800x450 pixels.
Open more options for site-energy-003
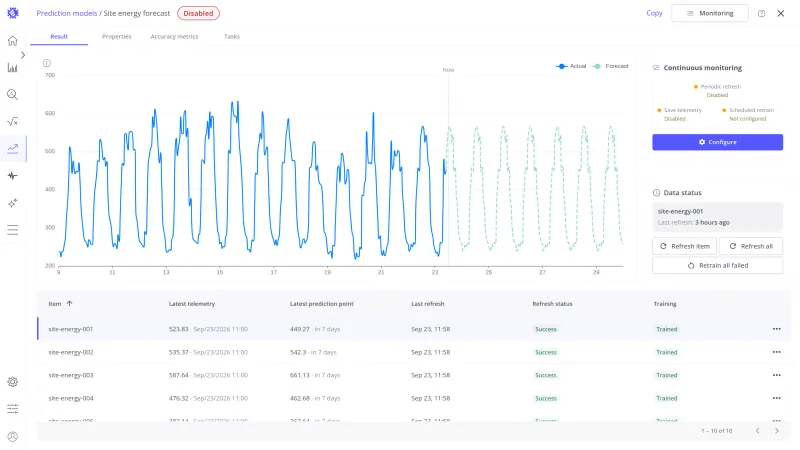coord(777,375)
